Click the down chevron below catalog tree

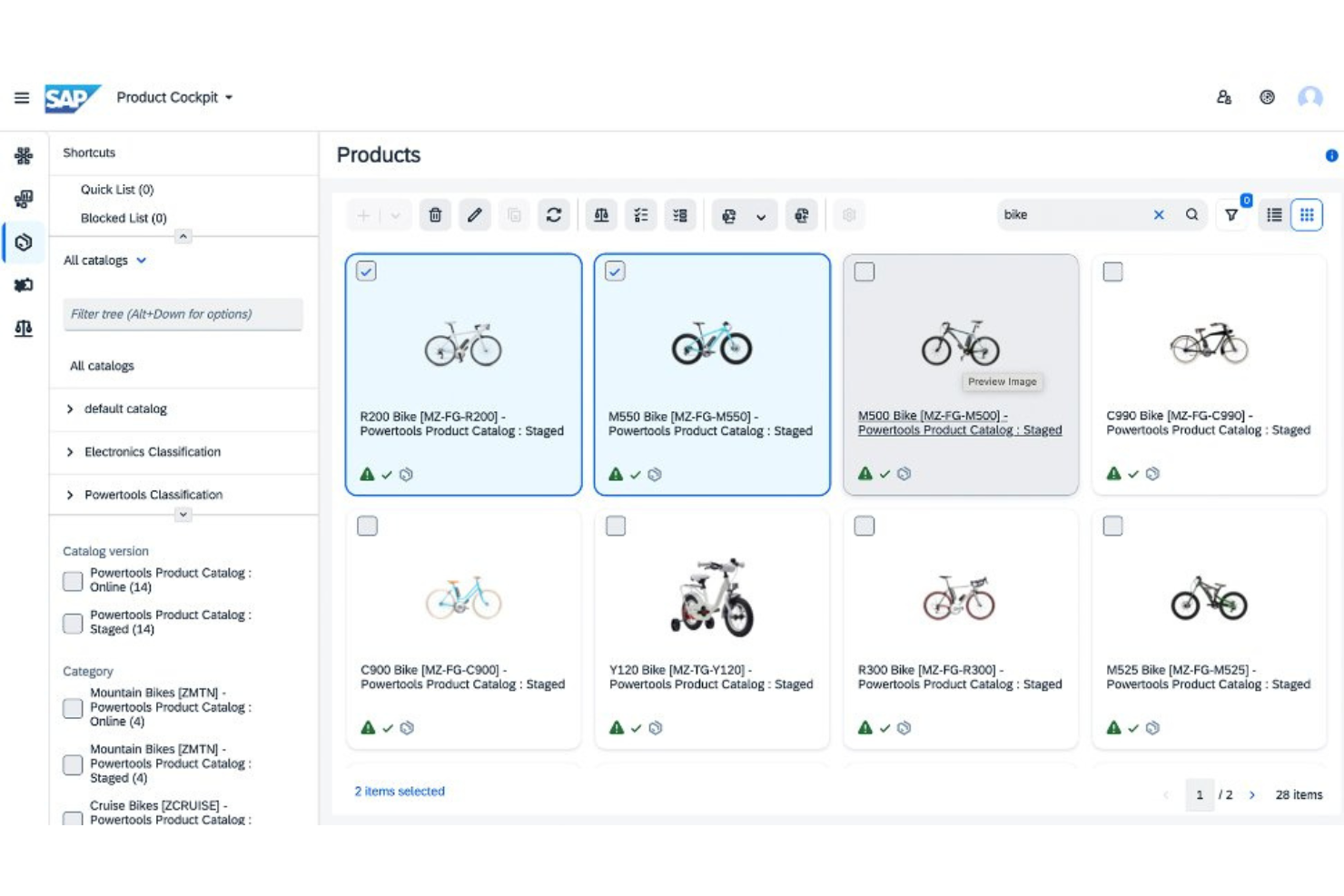[x=183, y=515]
